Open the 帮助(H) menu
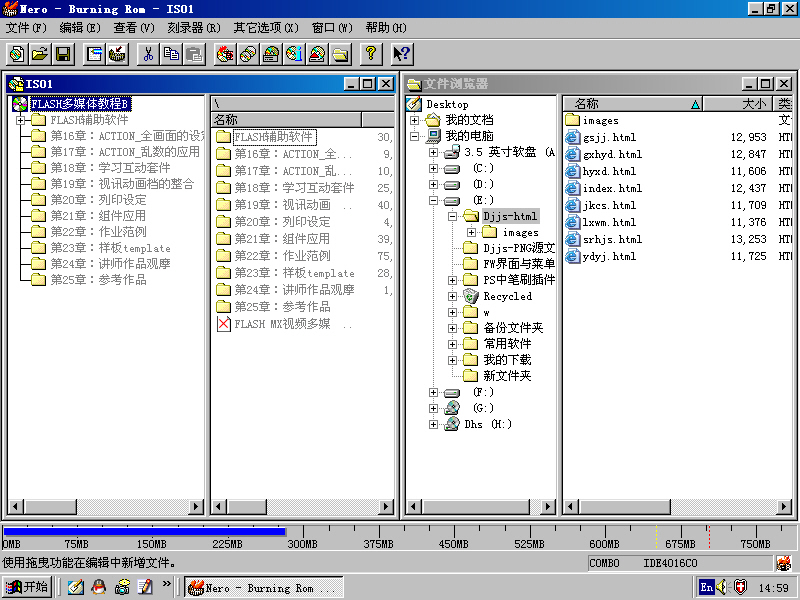This screenshot has width=800, height=600. pos(386,28)
